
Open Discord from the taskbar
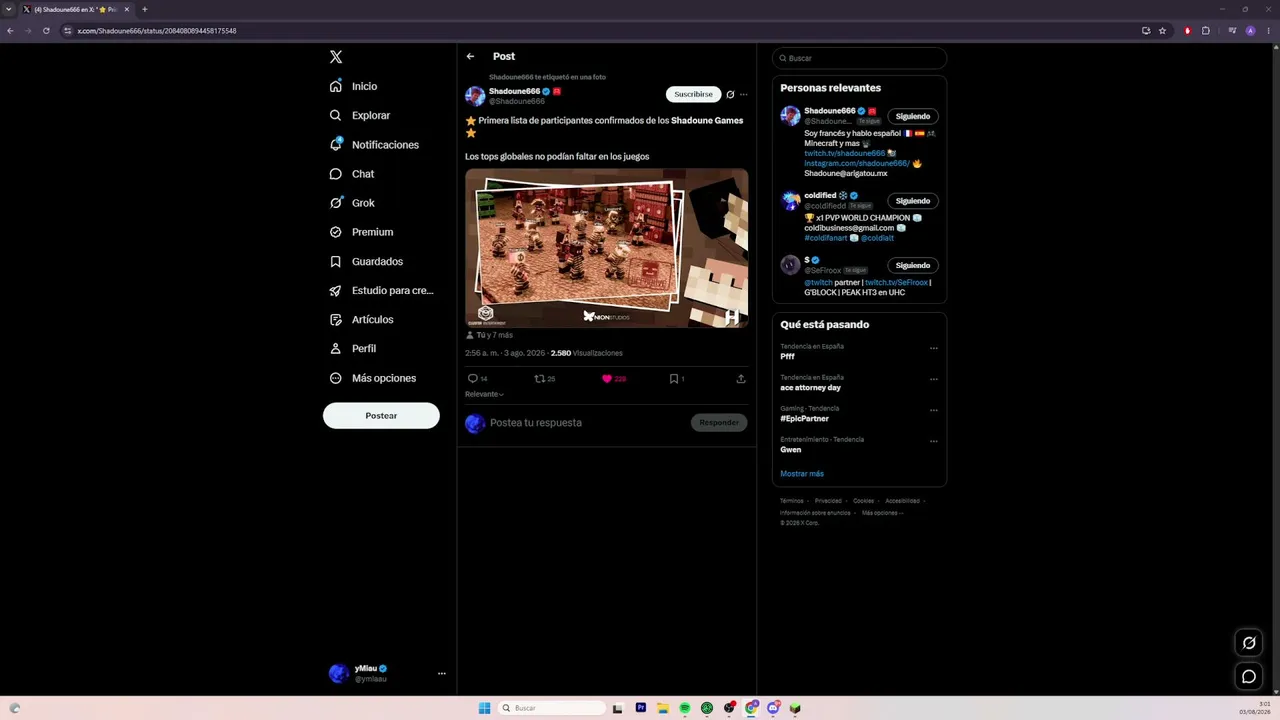click(773, 708)
